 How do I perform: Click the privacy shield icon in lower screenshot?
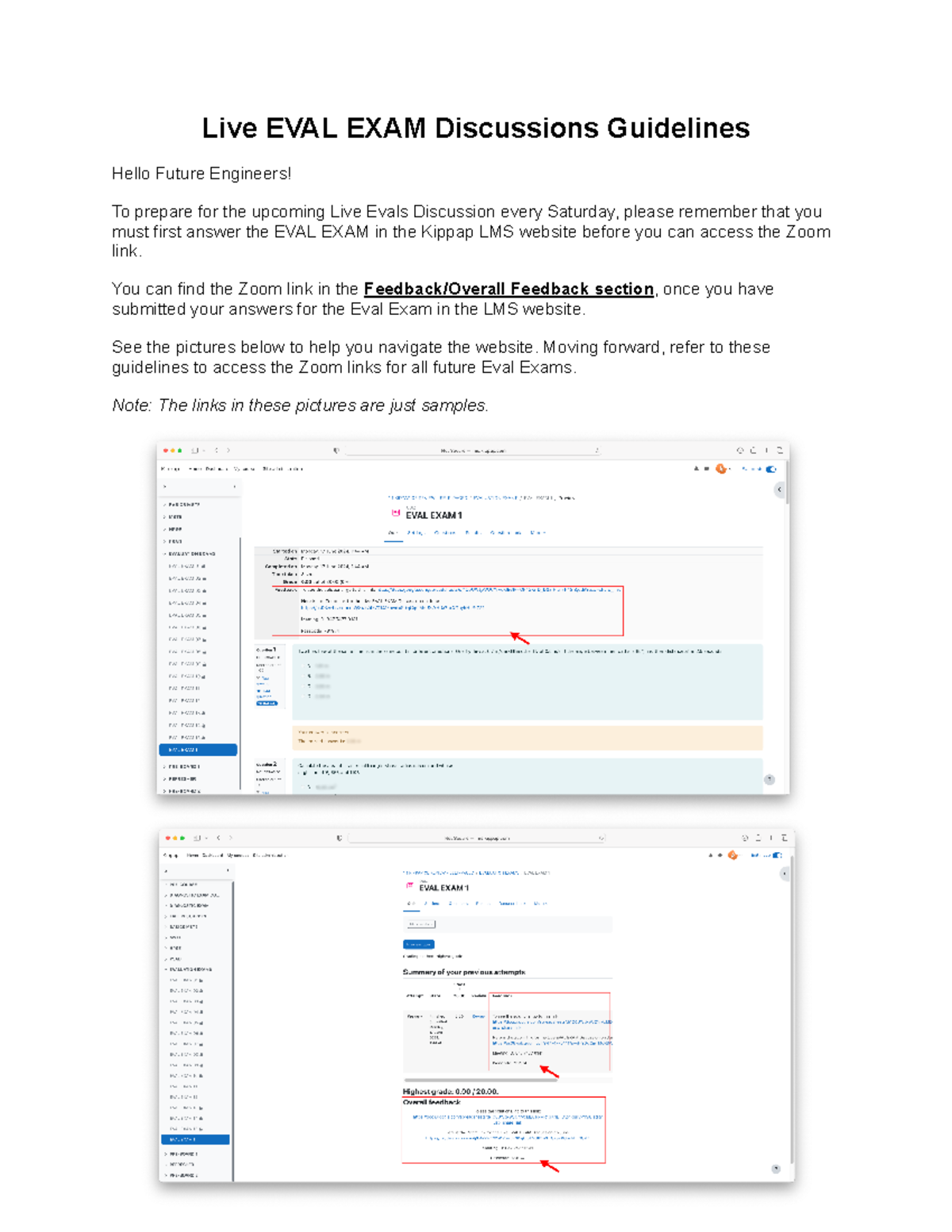[x=340, y=838]
